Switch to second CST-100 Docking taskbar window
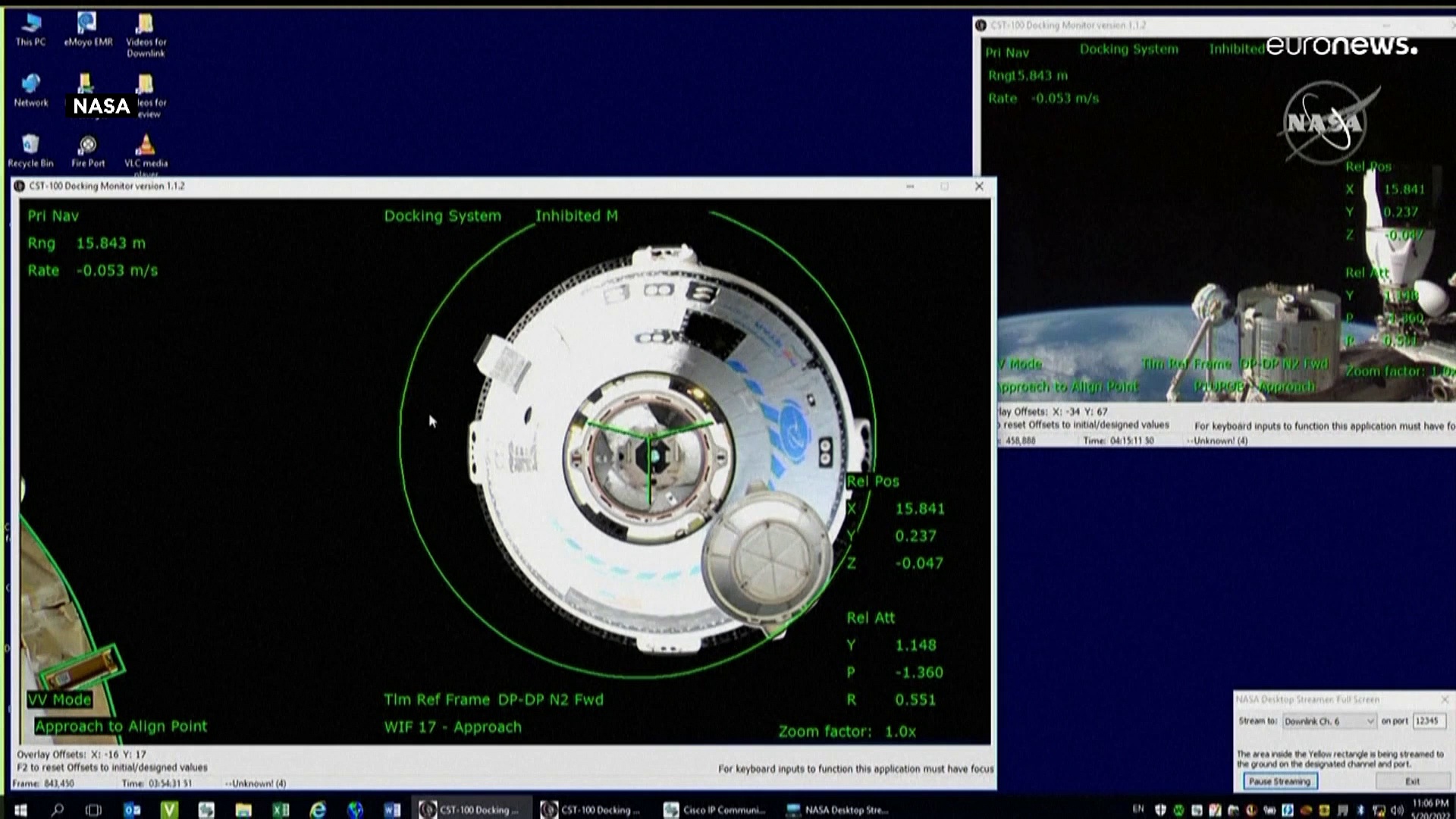 pos(592,810)
